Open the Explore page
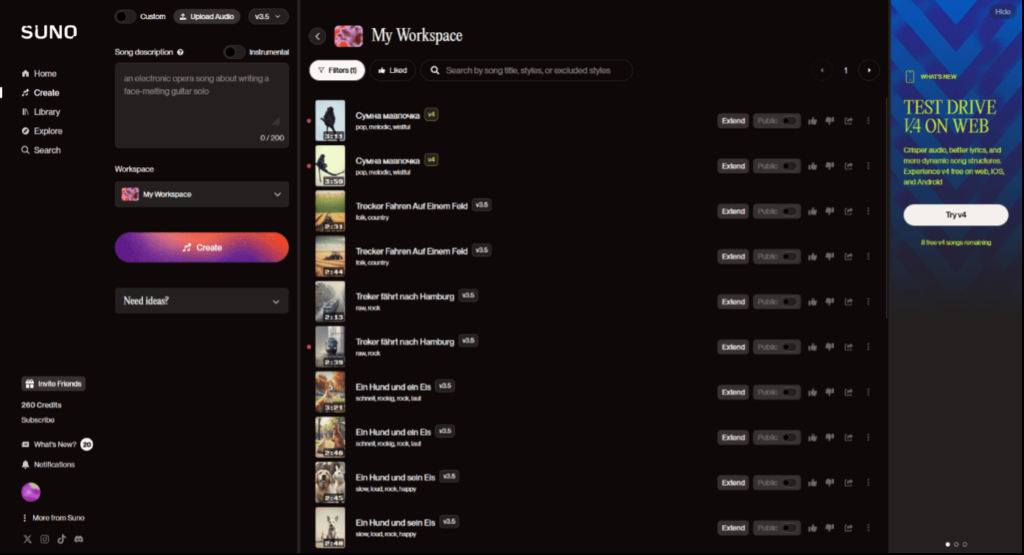The height and width of the screenshot is (555, 1024). [42, 131]
